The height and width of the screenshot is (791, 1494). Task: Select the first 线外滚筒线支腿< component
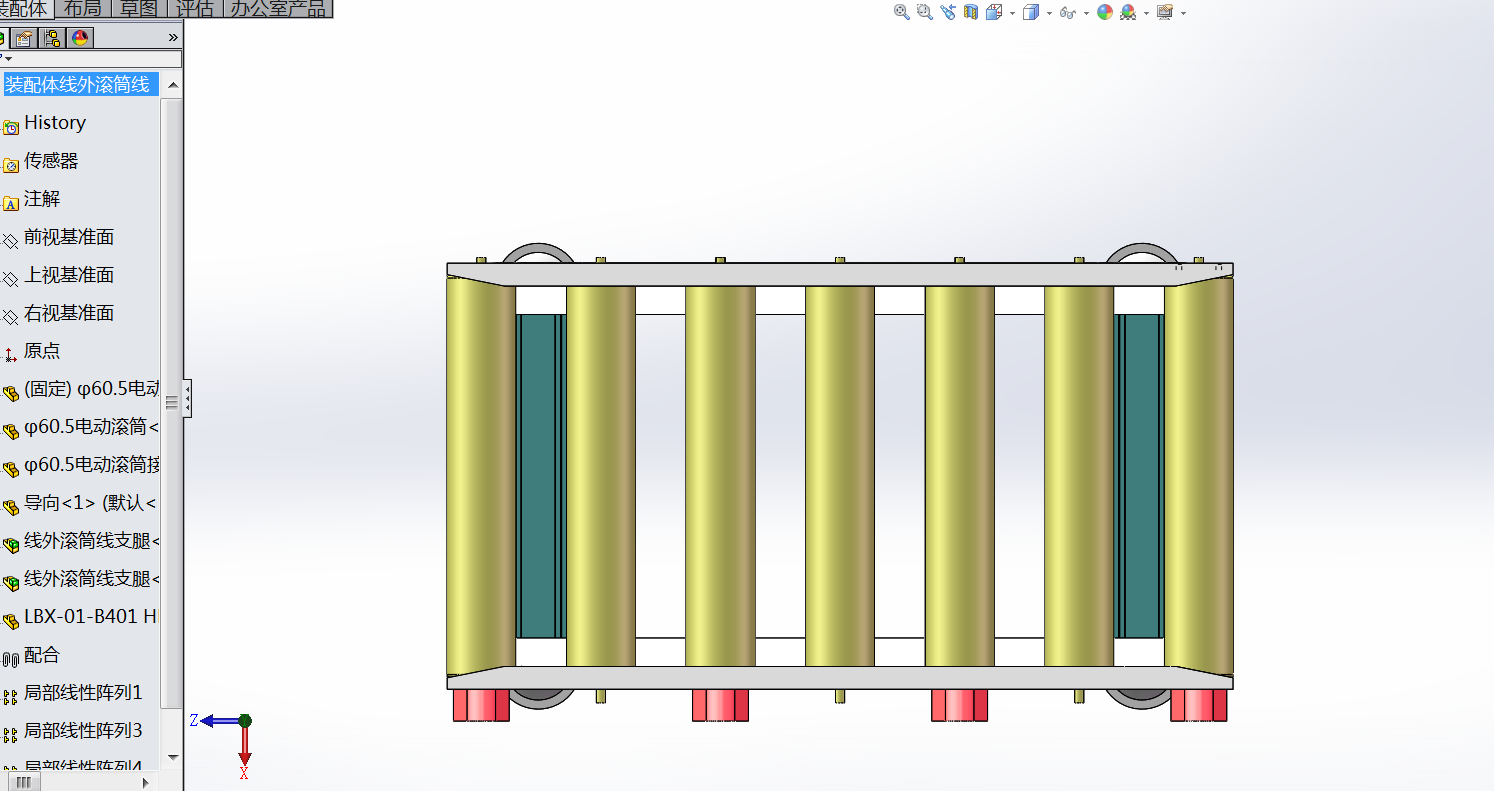tap(91, 541)
